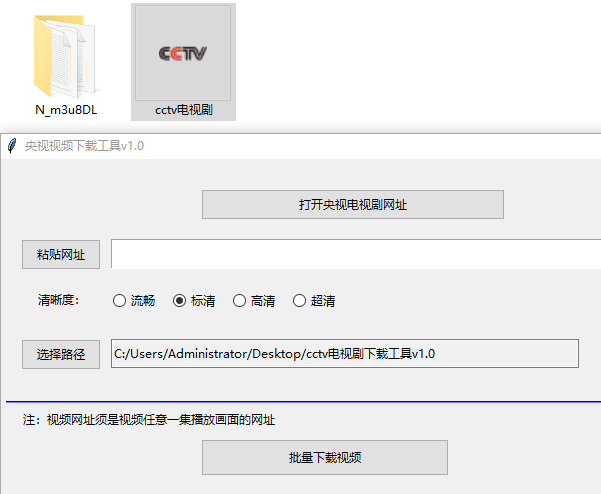Click the 粘贴网址 button
Viewport: 601px width, 494px height.
[x=61, y=254]
